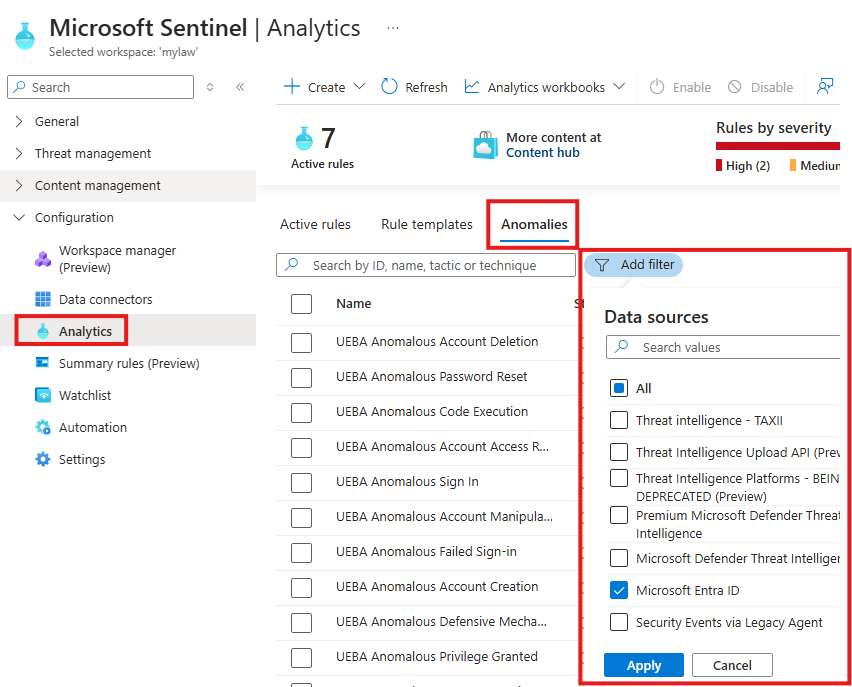Click the Analytics workbooks chart icon
This screenshot has height=687, width=852.
click(x=472, y=87)
